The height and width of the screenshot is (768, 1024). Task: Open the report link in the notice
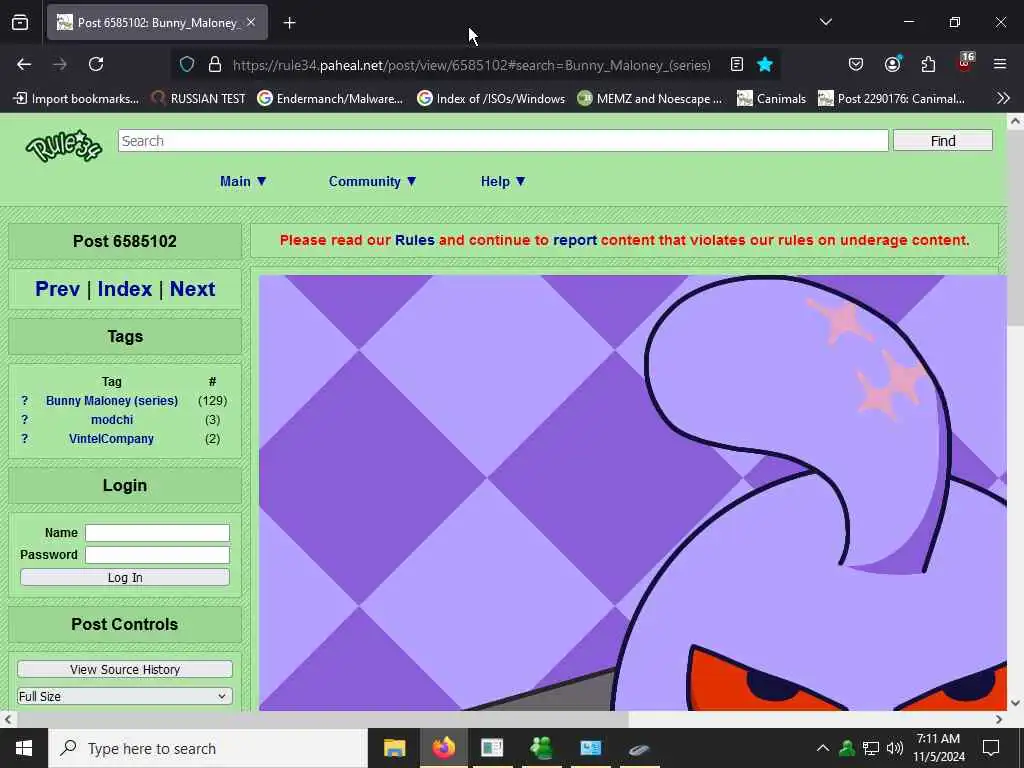[x=575, y=240]
